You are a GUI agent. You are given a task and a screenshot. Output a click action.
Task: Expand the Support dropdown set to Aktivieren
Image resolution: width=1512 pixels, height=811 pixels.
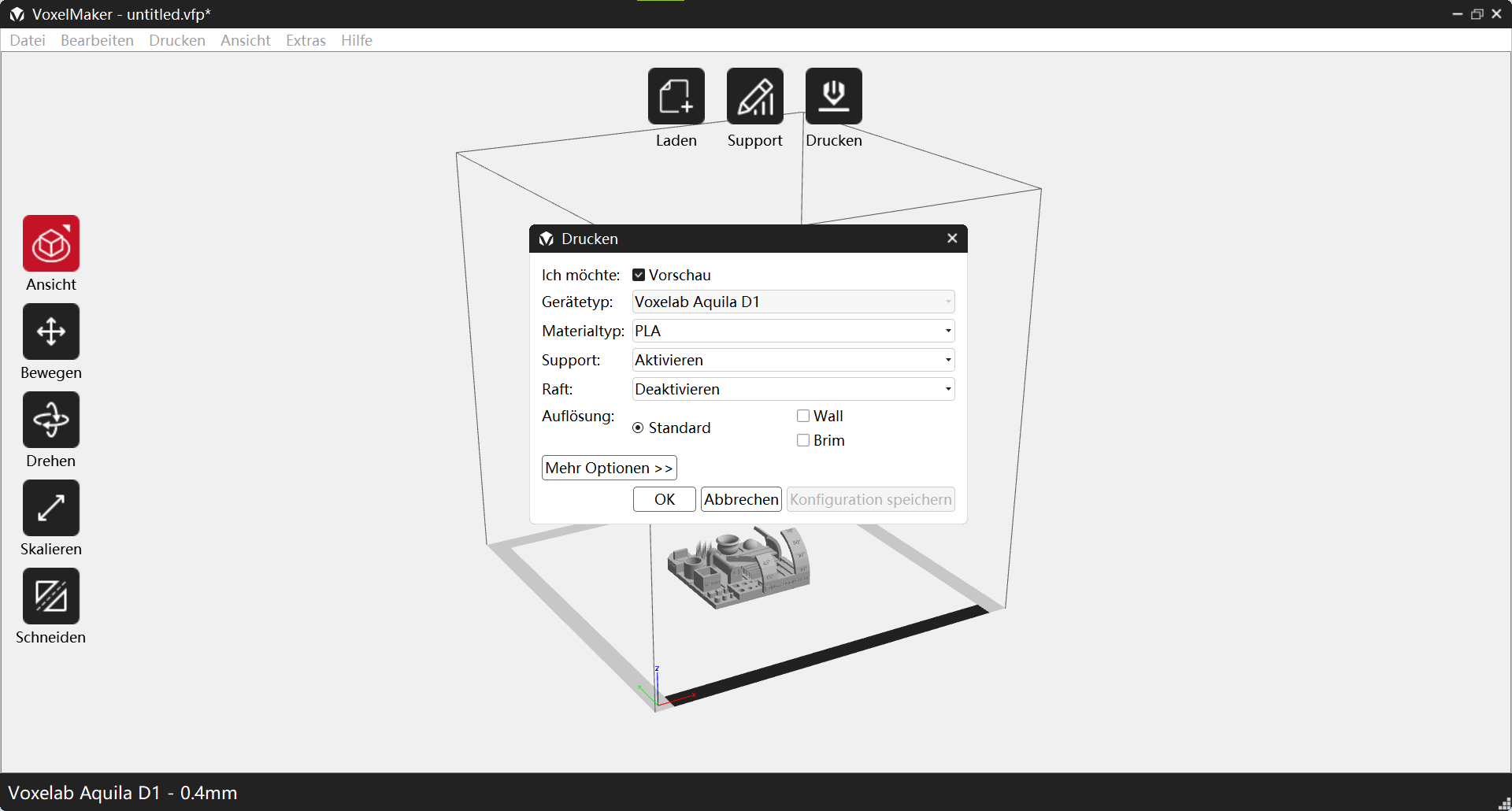793,360
